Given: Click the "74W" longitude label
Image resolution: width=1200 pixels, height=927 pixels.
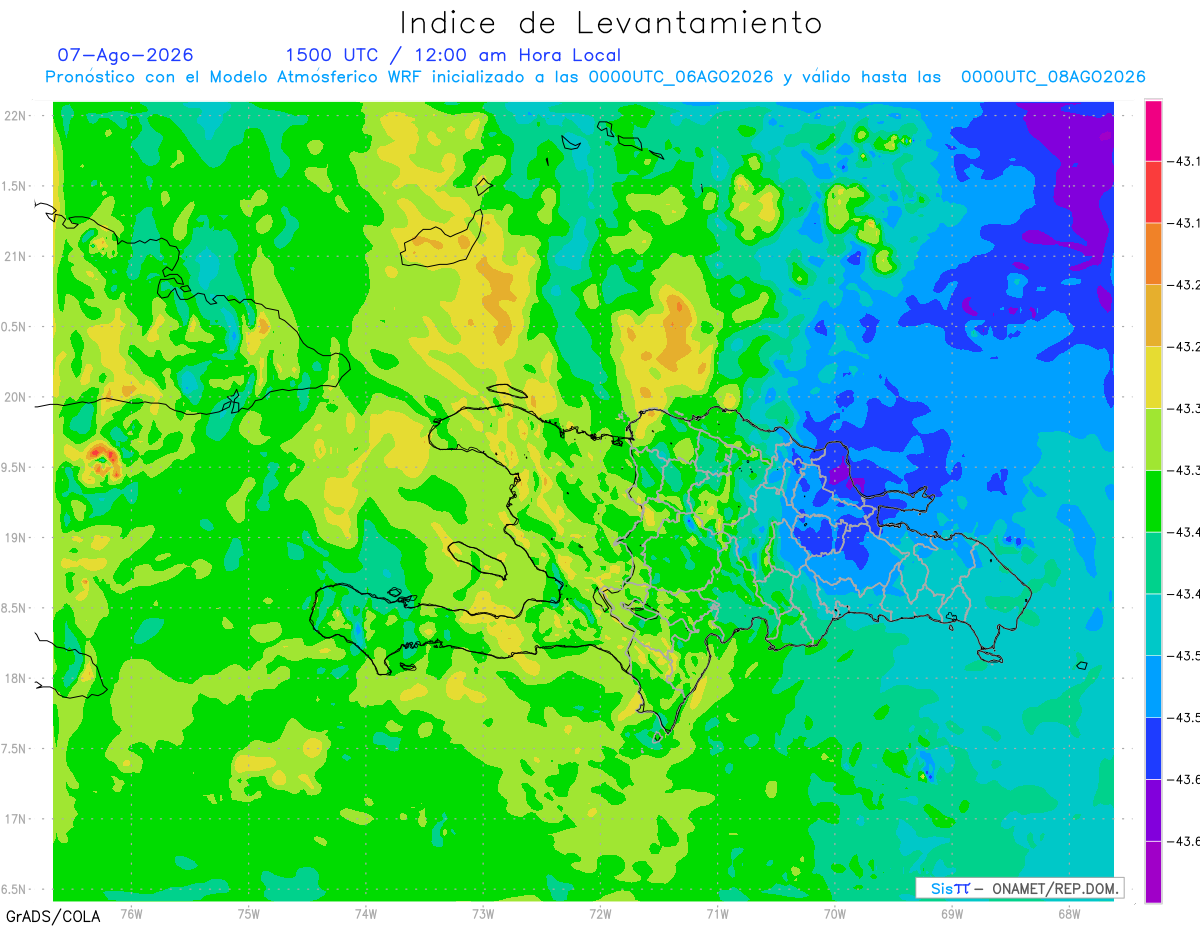Looking at the screenshot, I should (x=365, y=913).
